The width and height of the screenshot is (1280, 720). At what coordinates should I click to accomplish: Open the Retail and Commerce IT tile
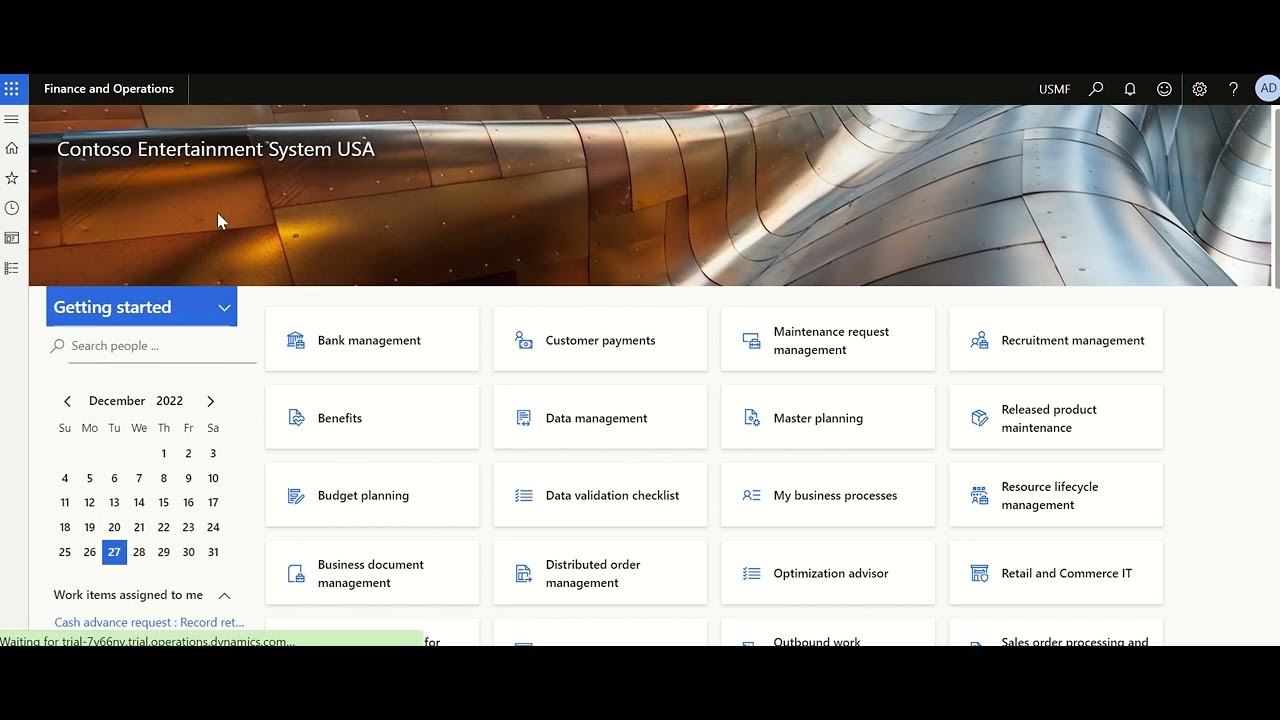pos(1056,573)
